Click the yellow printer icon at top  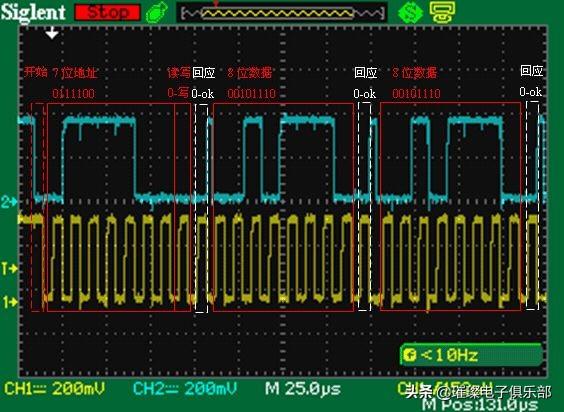(x=442, y=12)
